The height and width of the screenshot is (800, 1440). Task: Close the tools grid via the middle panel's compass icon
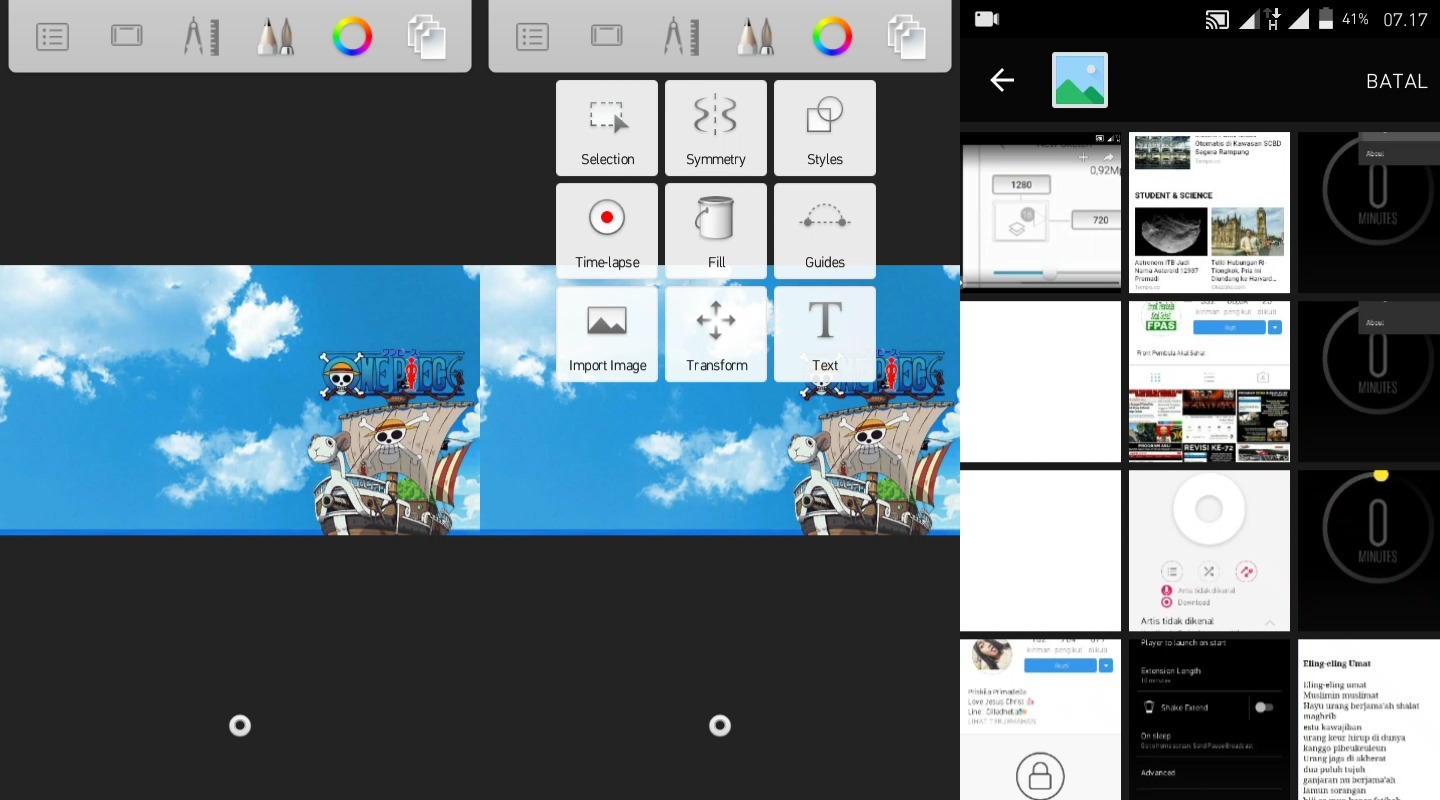[x=681, y=37]
